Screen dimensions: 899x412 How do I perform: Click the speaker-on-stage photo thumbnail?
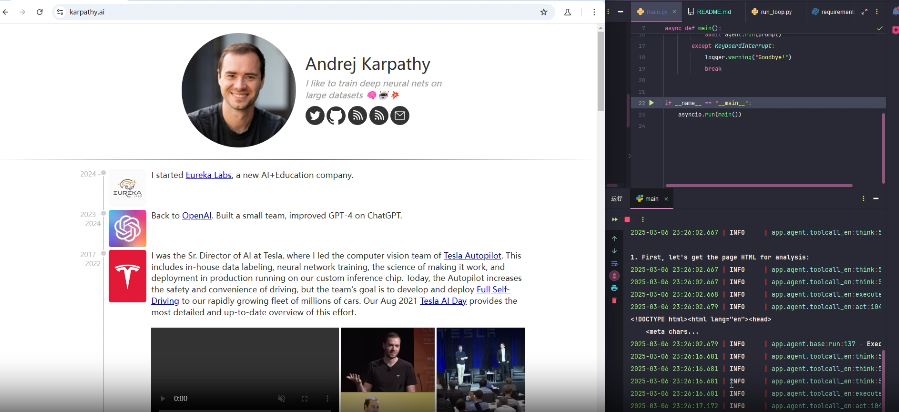(387, 360)
